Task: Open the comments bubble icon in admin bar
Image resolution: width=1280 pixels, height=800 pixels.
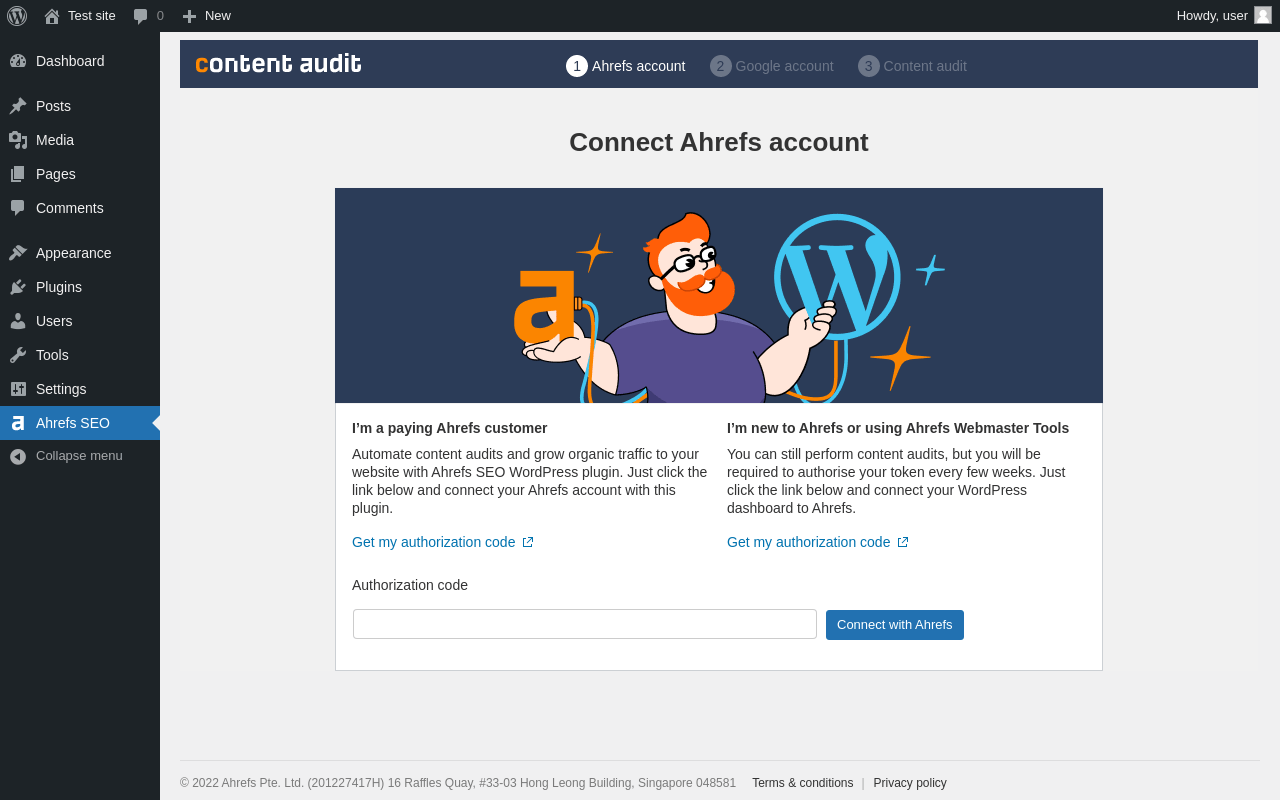Action: click(141, 16)
